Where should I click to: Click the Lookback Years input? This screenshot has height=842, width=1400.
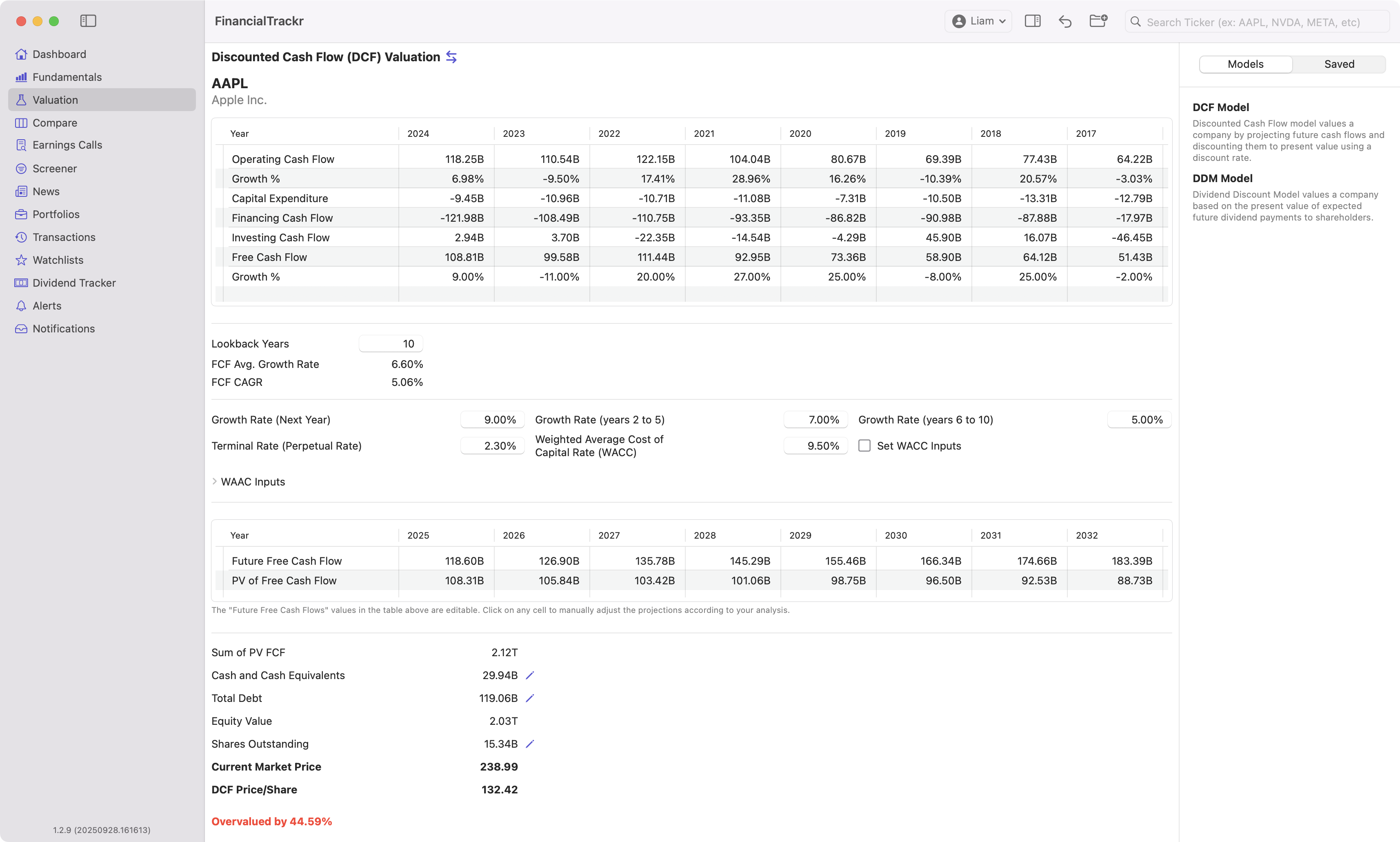[391, 344]
